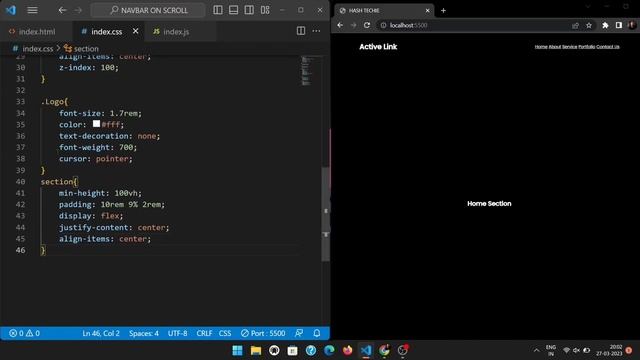Open browser side panel icon
Image resolution: width=640 pixels, height=360 pixels.
(x=619, y=25)
